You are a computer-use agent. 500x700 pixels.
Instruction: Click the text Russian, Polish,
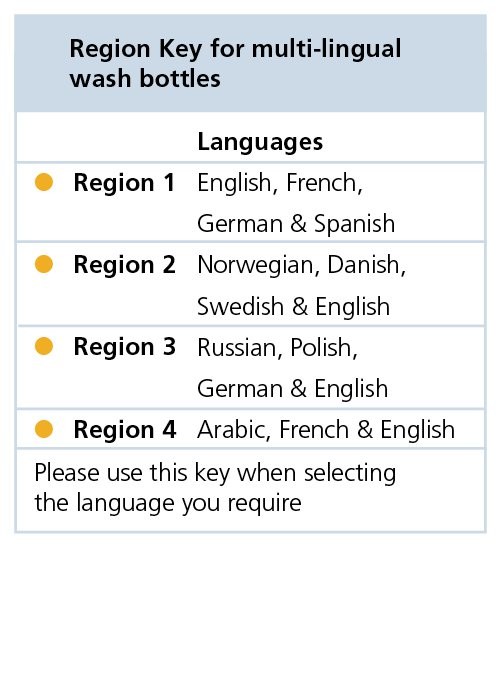coord(277,347)
